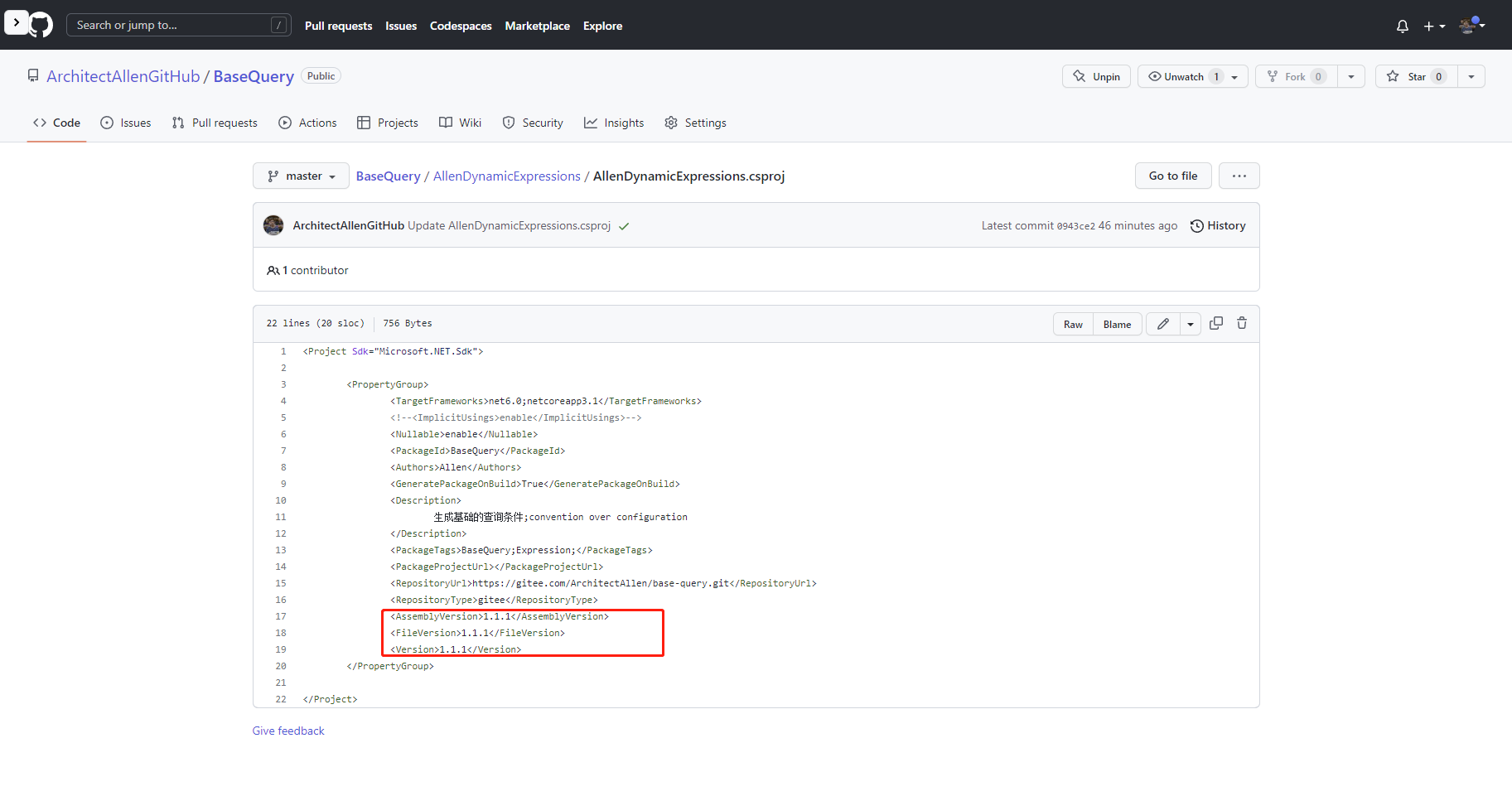Expand the Unwatch options caret
This screenshot has width=1512, height=796.
[1234, 76]
